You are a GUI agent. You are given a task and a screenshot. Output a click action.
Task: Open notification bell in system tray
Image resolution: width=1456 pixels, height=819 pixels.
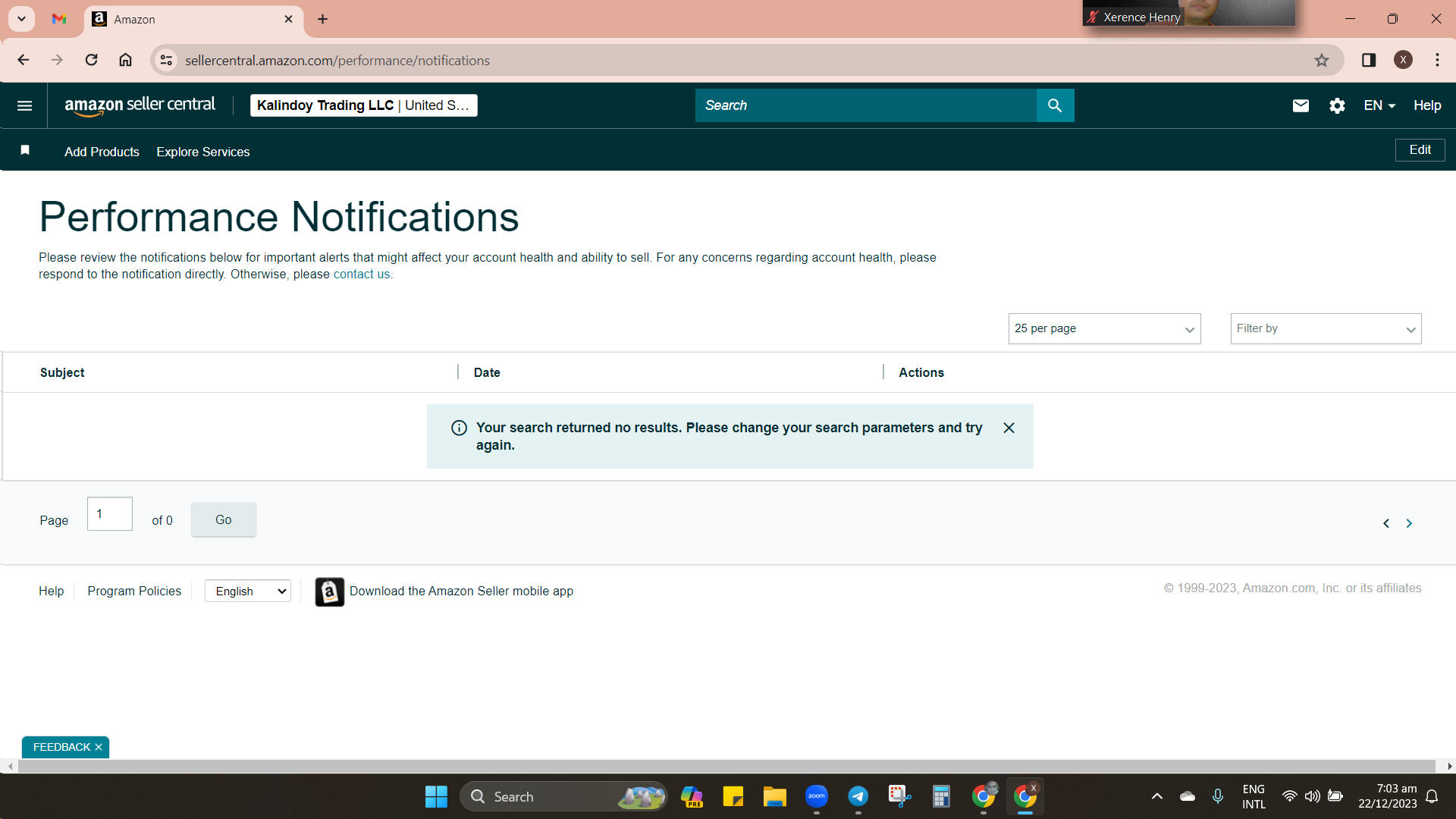pyautogui.click(x=1432, y=796)
